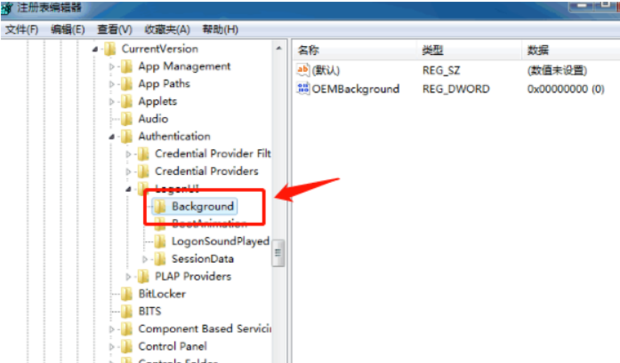The width and height of the screenshot is (620, 363).
Task: Select the App Management key label
Action: click(184, 66)
